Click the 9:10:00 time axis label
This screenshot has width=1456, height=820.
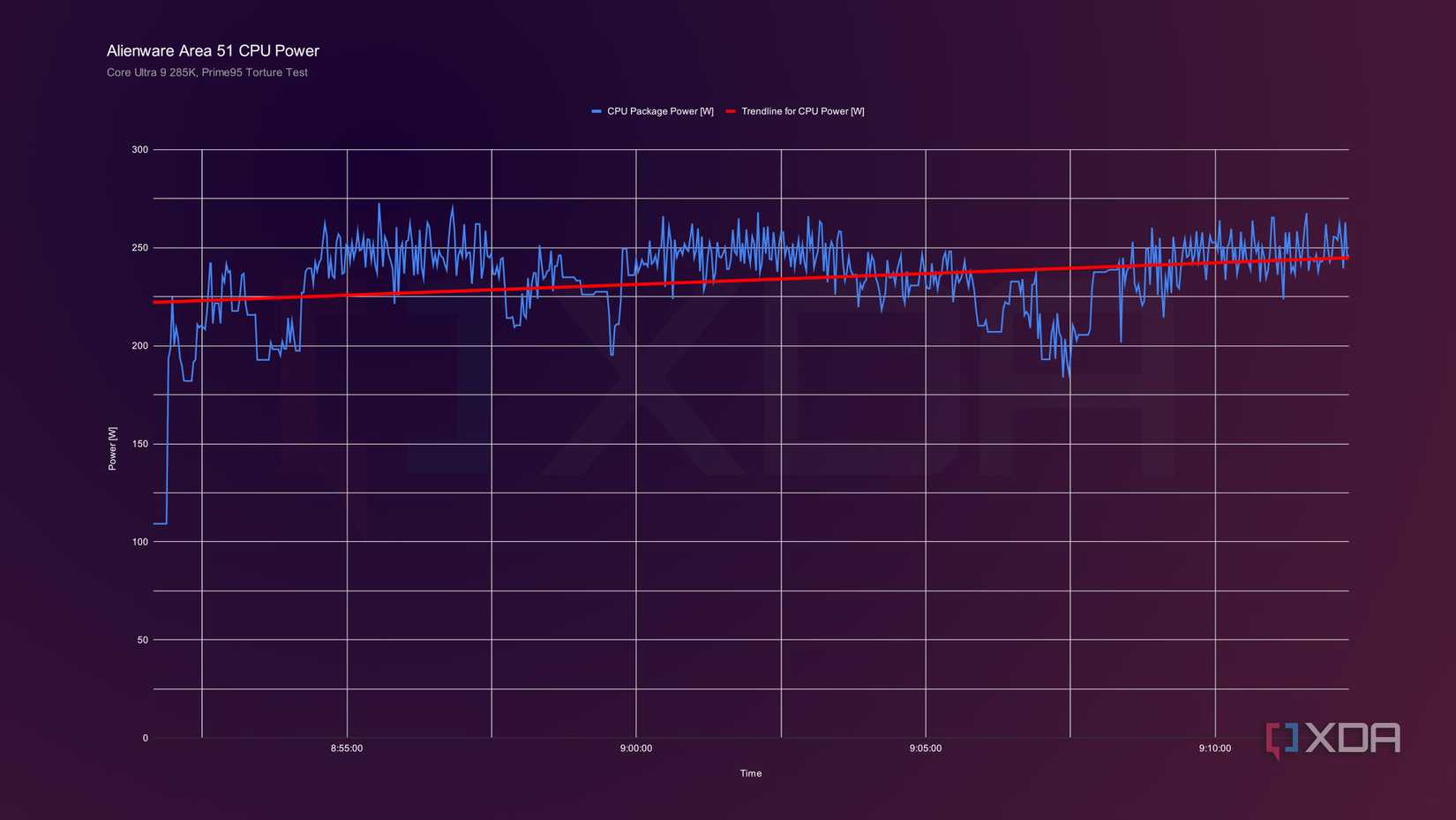1215,749
